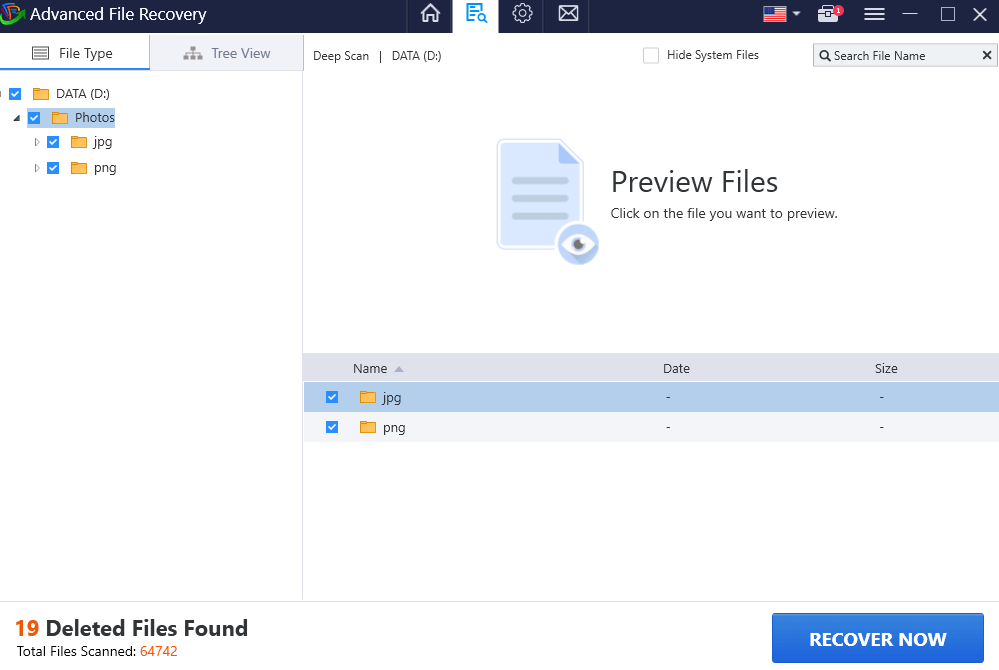Open language dropdown arrow beside flag
Screen dimensions: 999x670
coord(796,13)
